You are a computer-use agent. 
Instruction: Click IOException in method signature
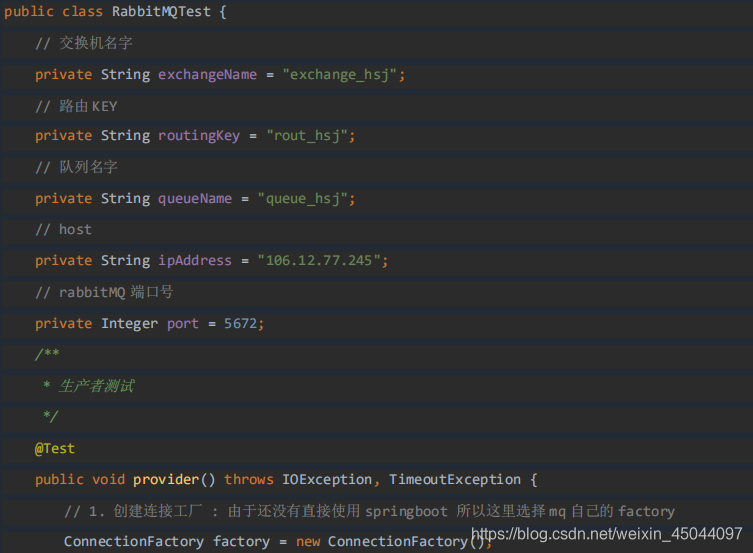[x=327, y=480]
